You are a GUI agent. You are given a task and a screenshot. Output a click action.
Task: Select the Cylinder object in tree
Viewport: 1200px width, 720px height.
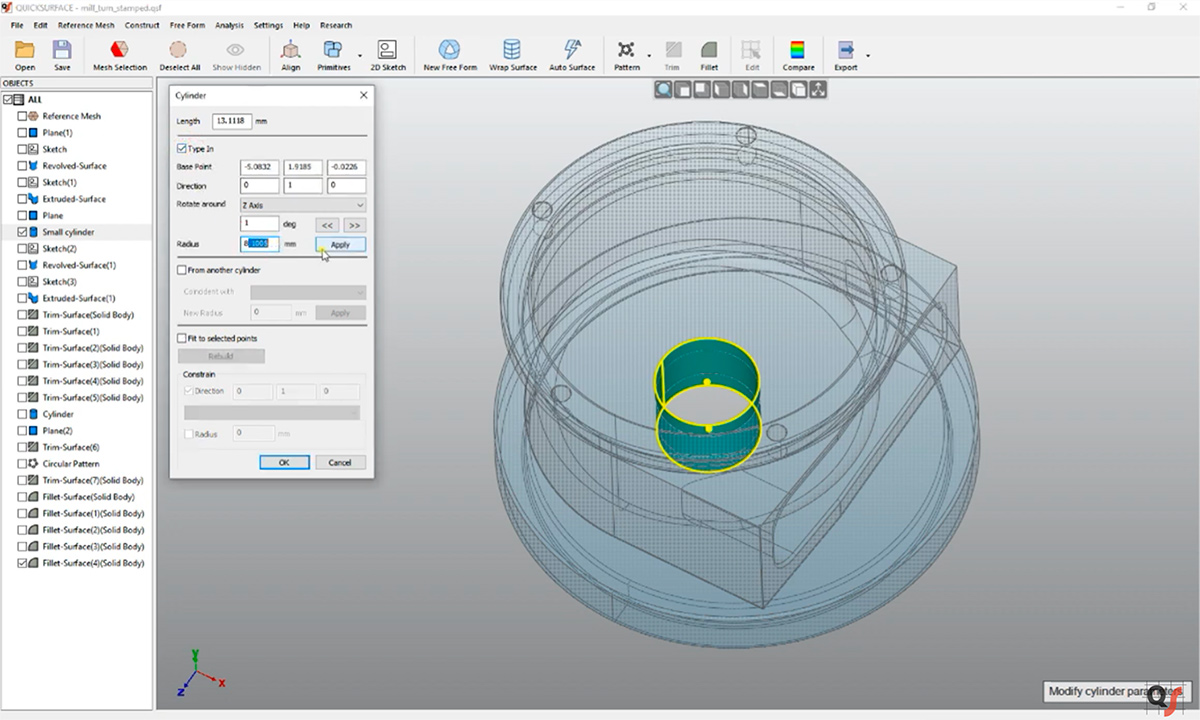pos(58,414)
